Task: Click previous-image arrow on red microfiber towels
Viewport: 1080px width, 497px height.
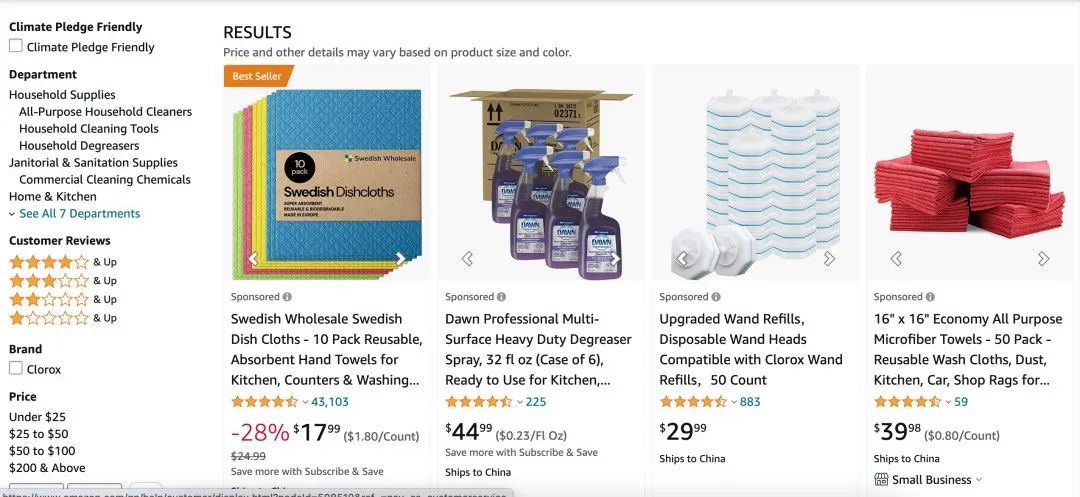Action: pyautogui.click(x=896, y=259)
